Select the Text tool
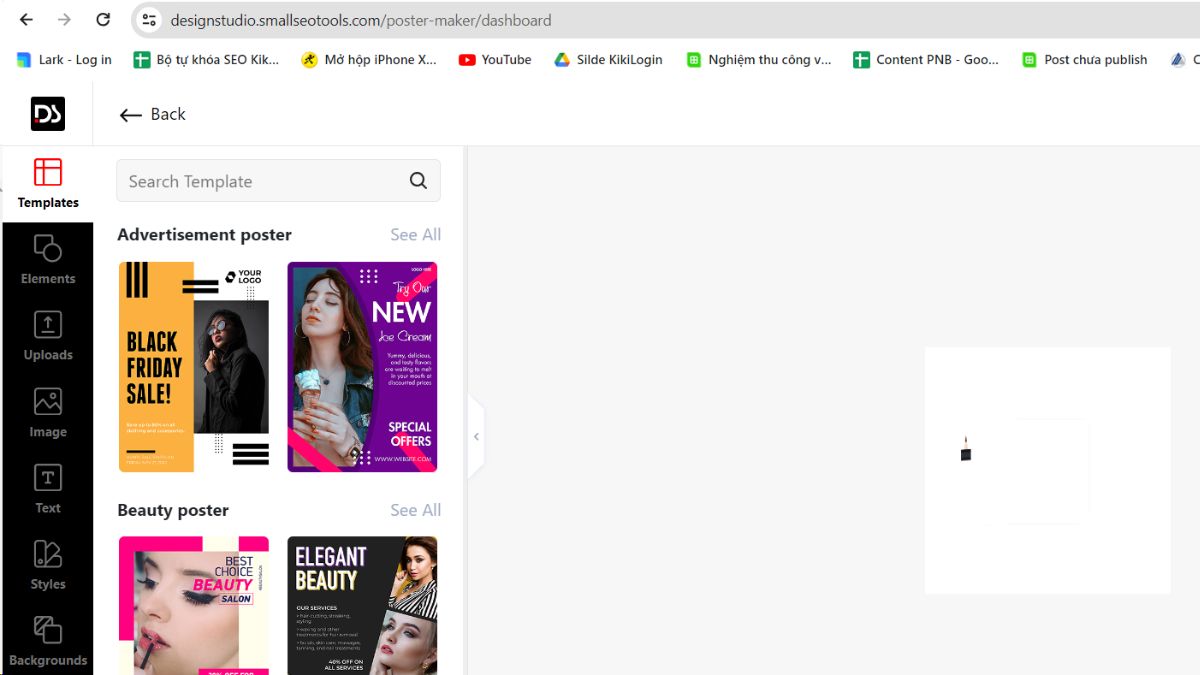Screen dimensions: 1200x675 48,489
